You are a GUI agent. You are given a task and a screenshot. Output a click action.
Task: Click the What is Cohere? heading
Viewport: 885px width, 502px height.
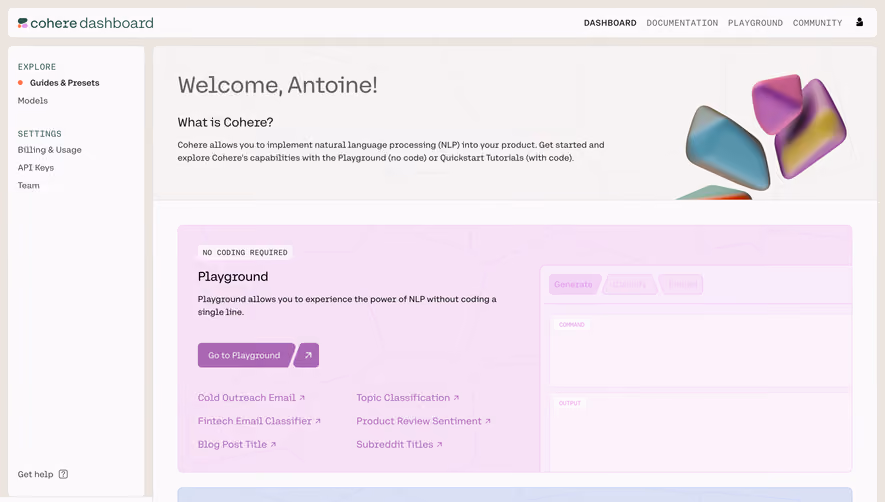[x=225, y=123]
